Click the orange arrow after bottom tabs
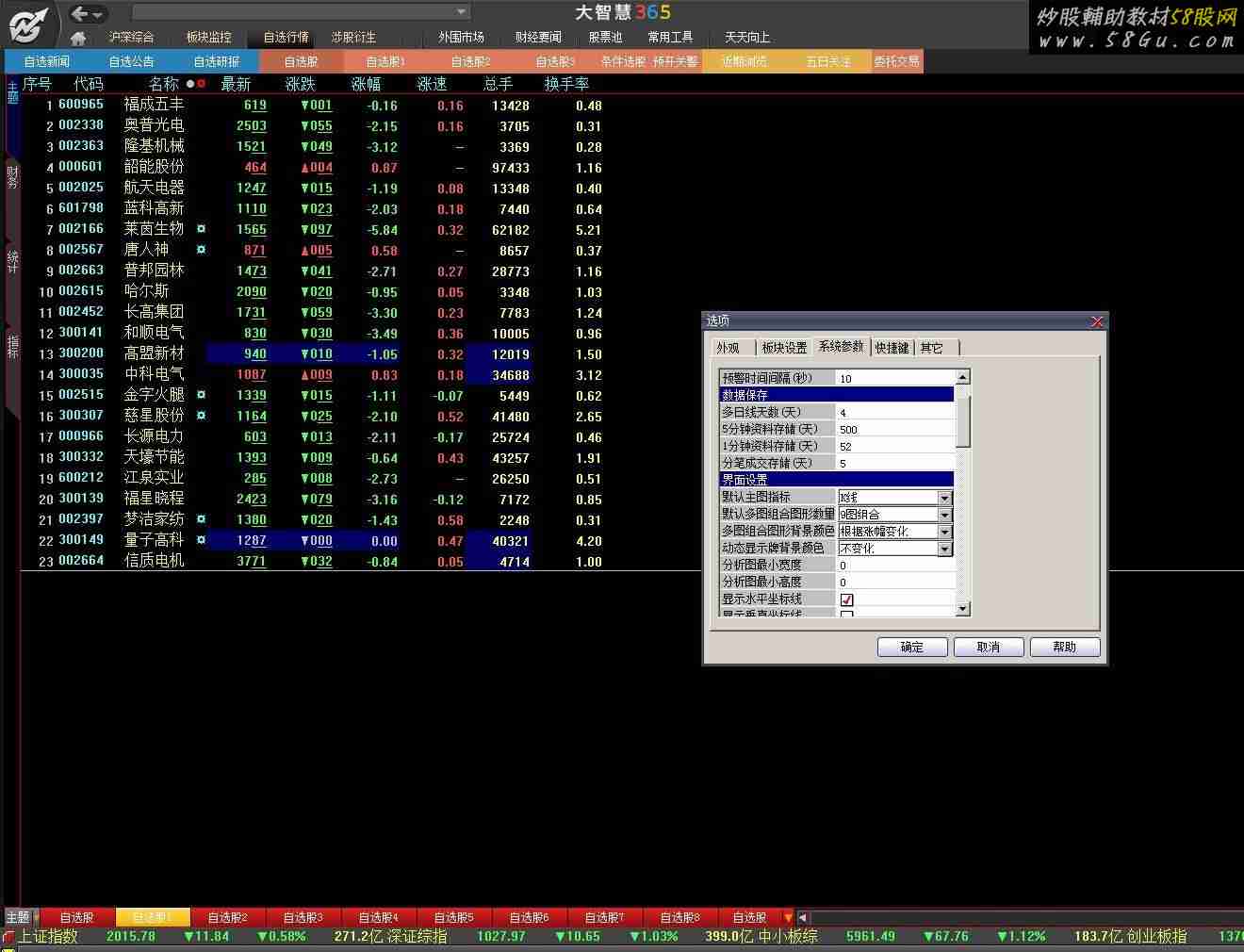1244x952 pixels. click(x=789, y=917)
